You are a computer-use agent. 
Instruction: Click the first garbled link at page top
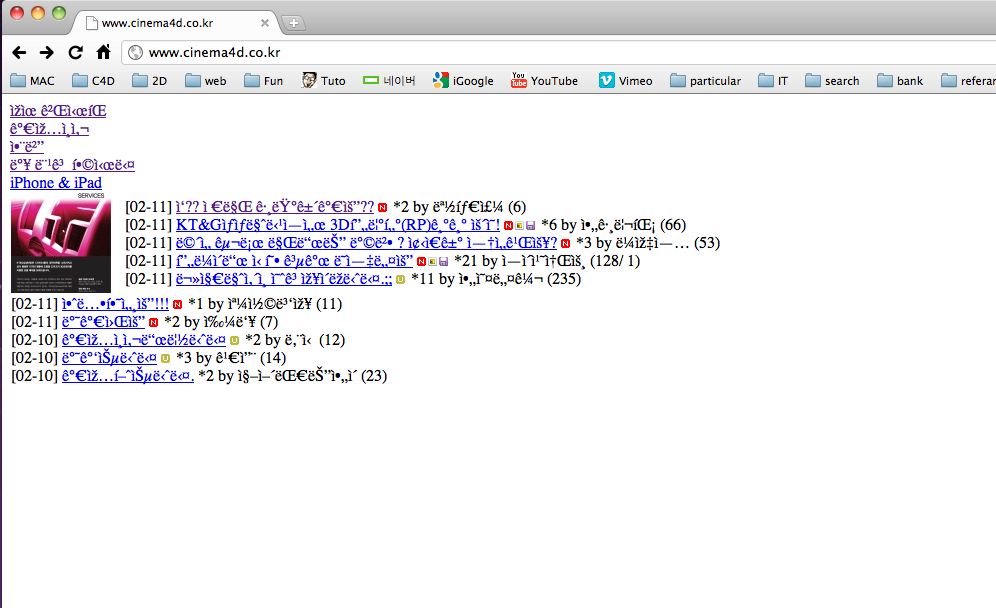pyautogui.click(x=58, y=111)
